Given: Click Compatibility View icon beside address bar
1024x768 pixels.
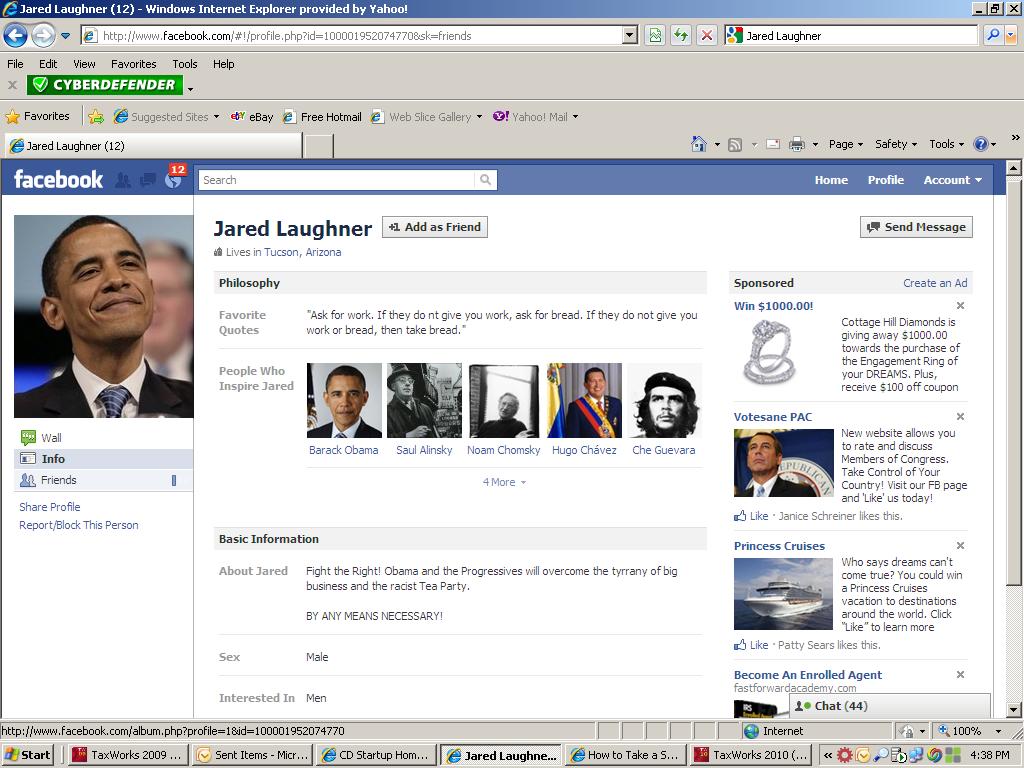Looking at the screenshot, I should click(x=654, y=35).
